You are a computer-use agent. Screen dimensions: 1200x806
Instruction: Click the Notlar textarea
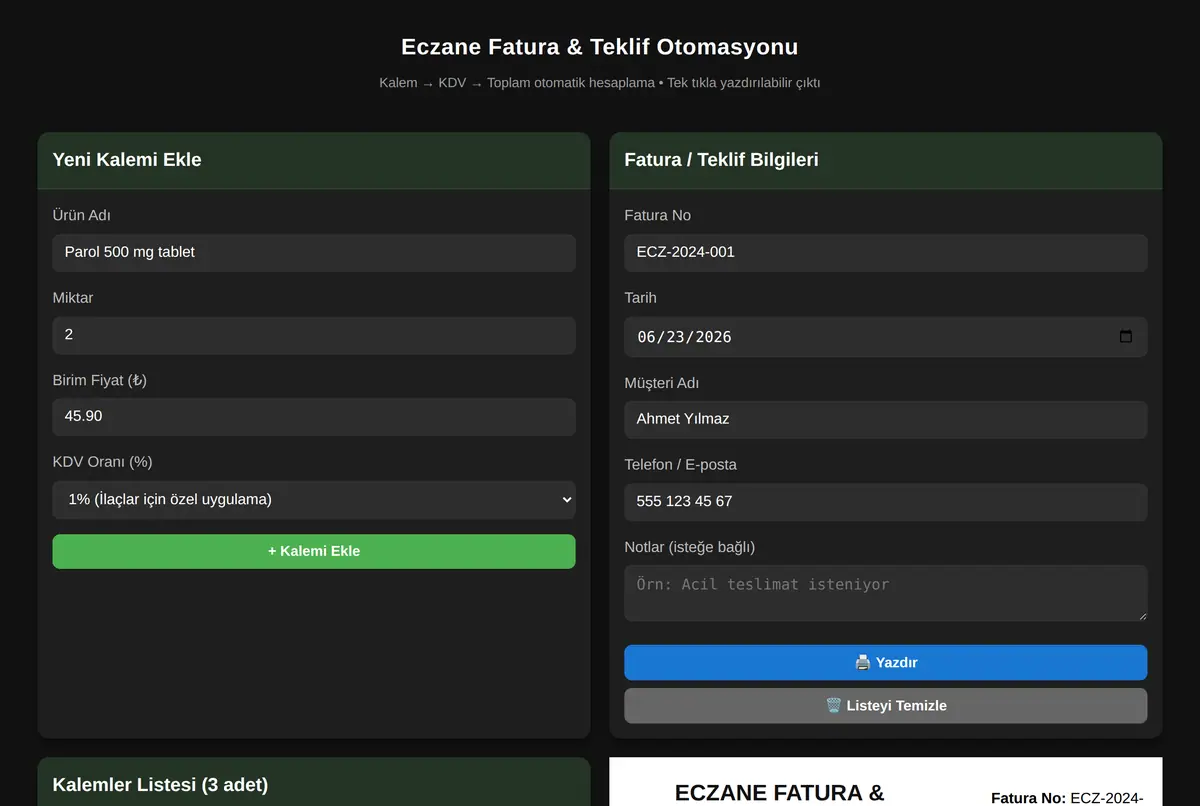pos(885,593)
